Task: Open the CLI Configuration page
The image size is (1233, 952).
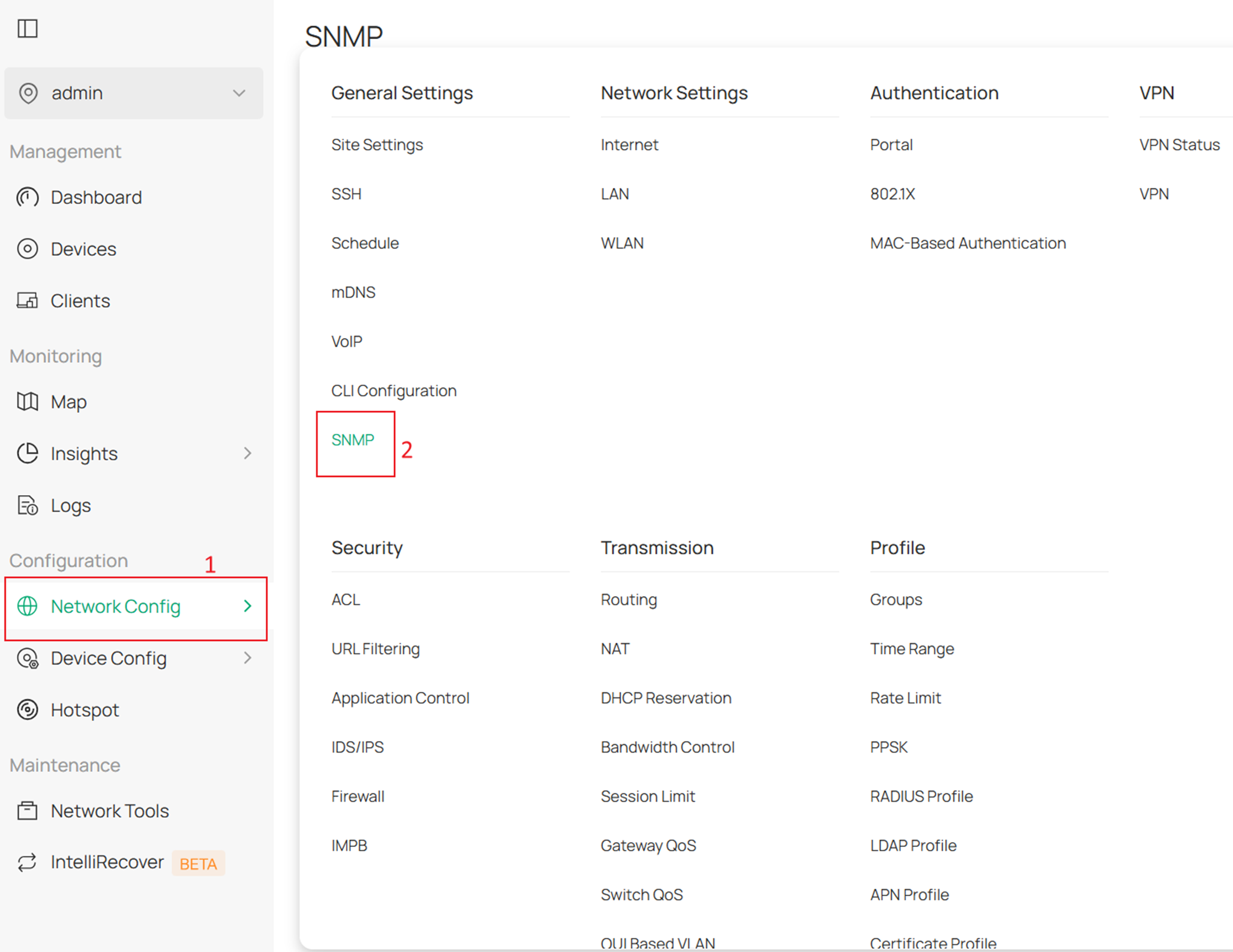Action: 393,390
